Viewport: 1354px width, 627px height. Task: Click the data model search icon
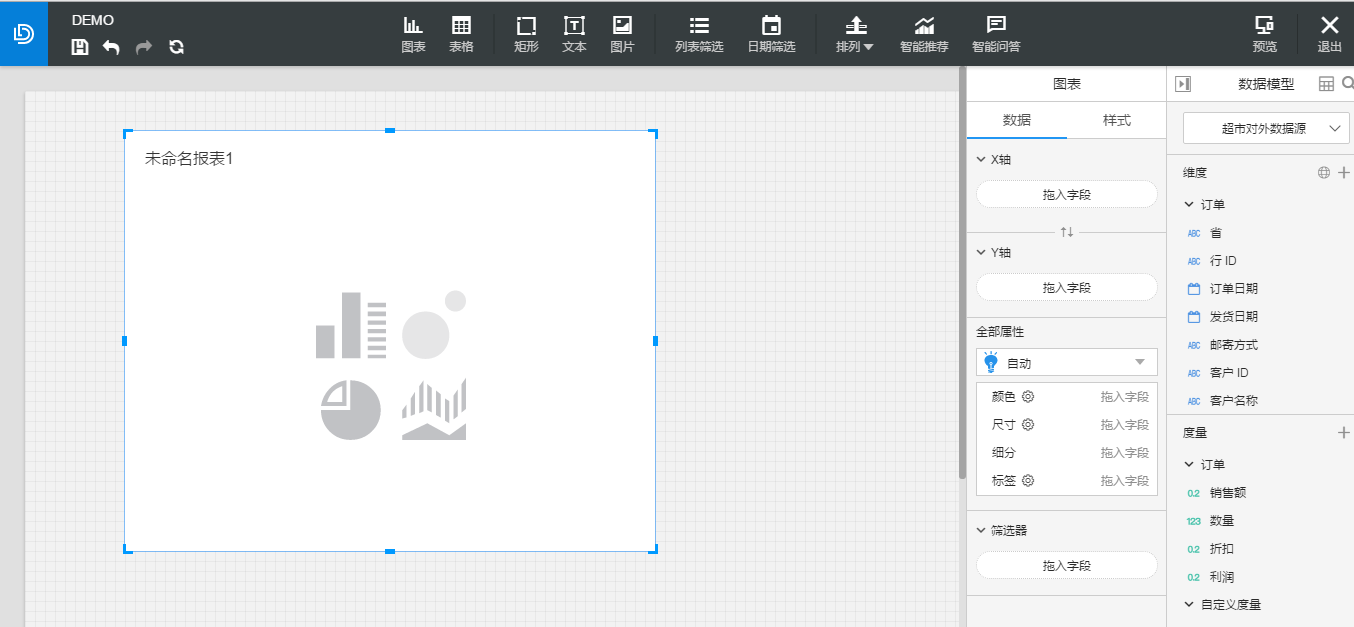pos(1347,84)
